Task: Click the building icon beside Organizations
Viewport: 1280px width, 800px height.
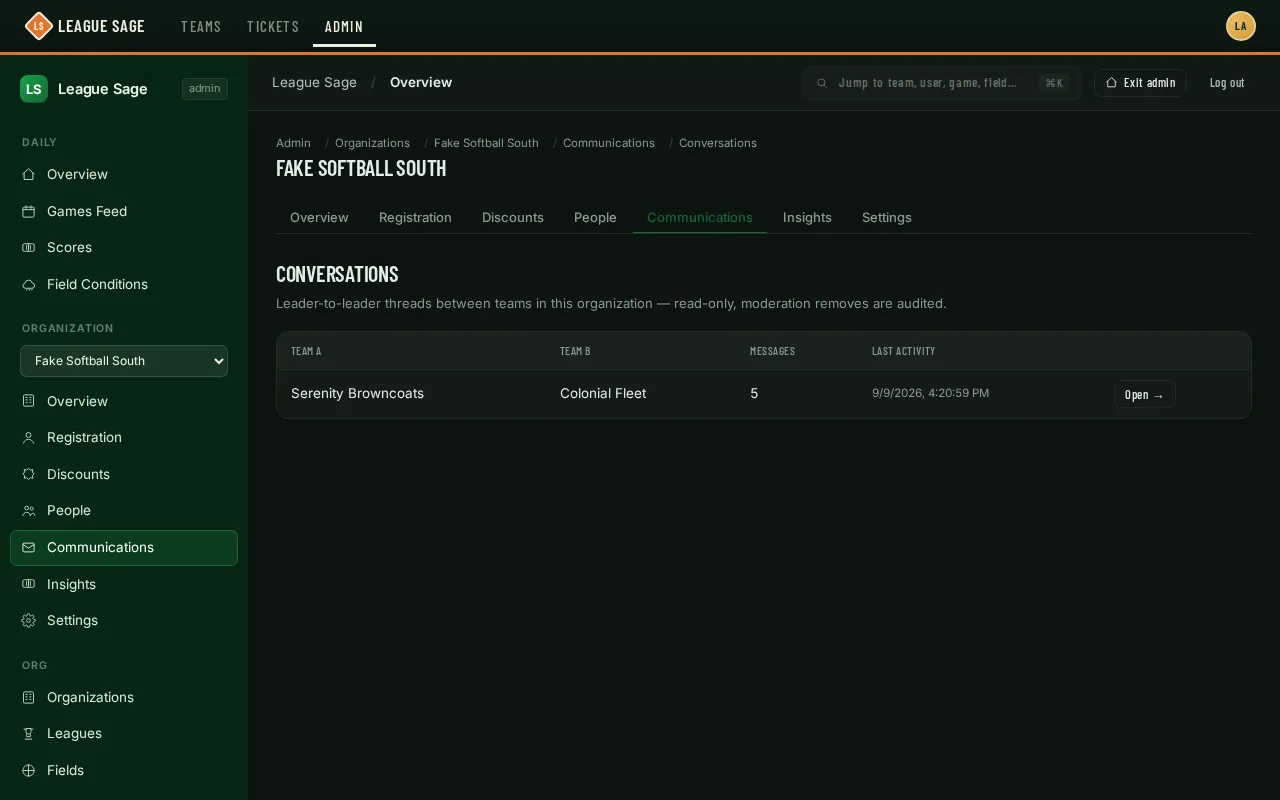Action: [29, 698]
